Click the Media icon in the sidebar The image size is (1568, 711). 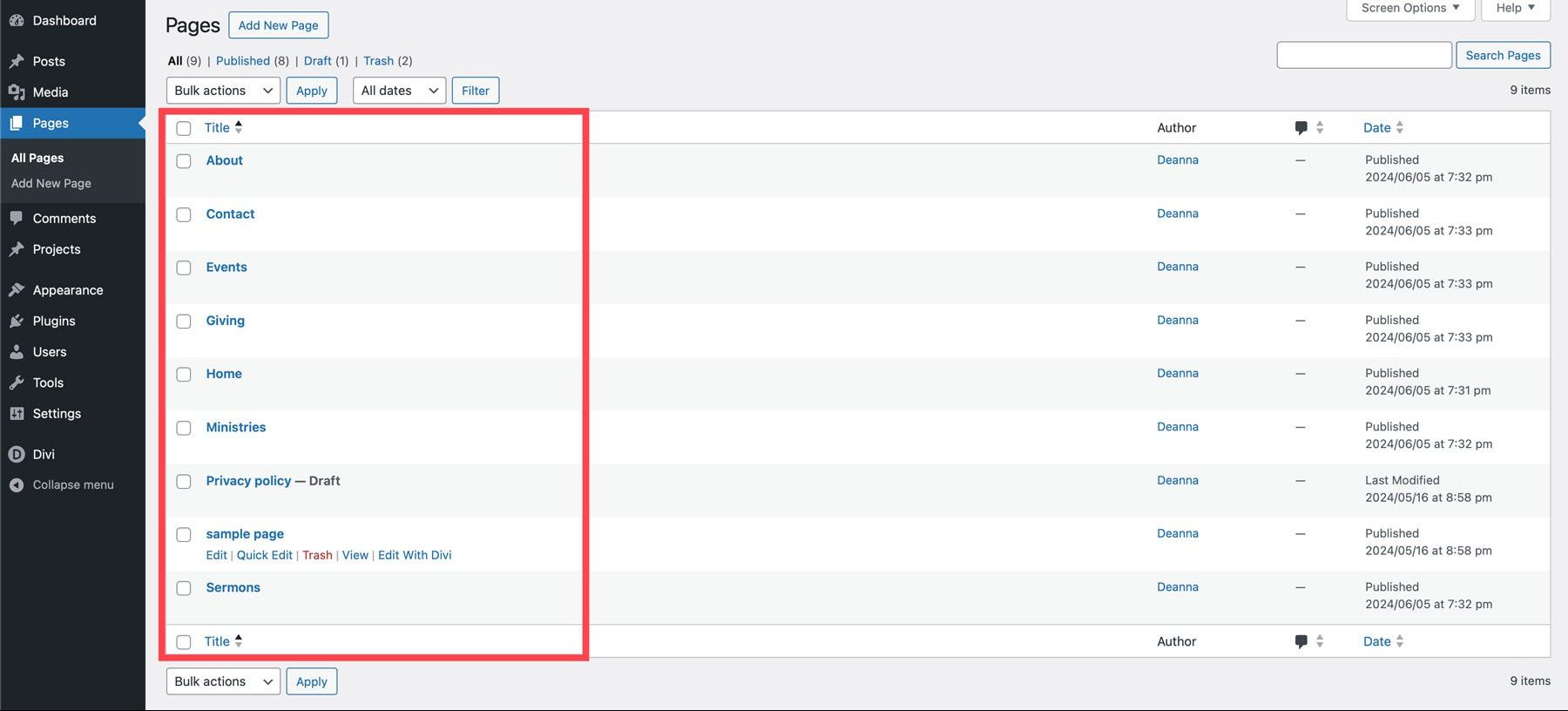pyautogui.click(x=17, y=92)
